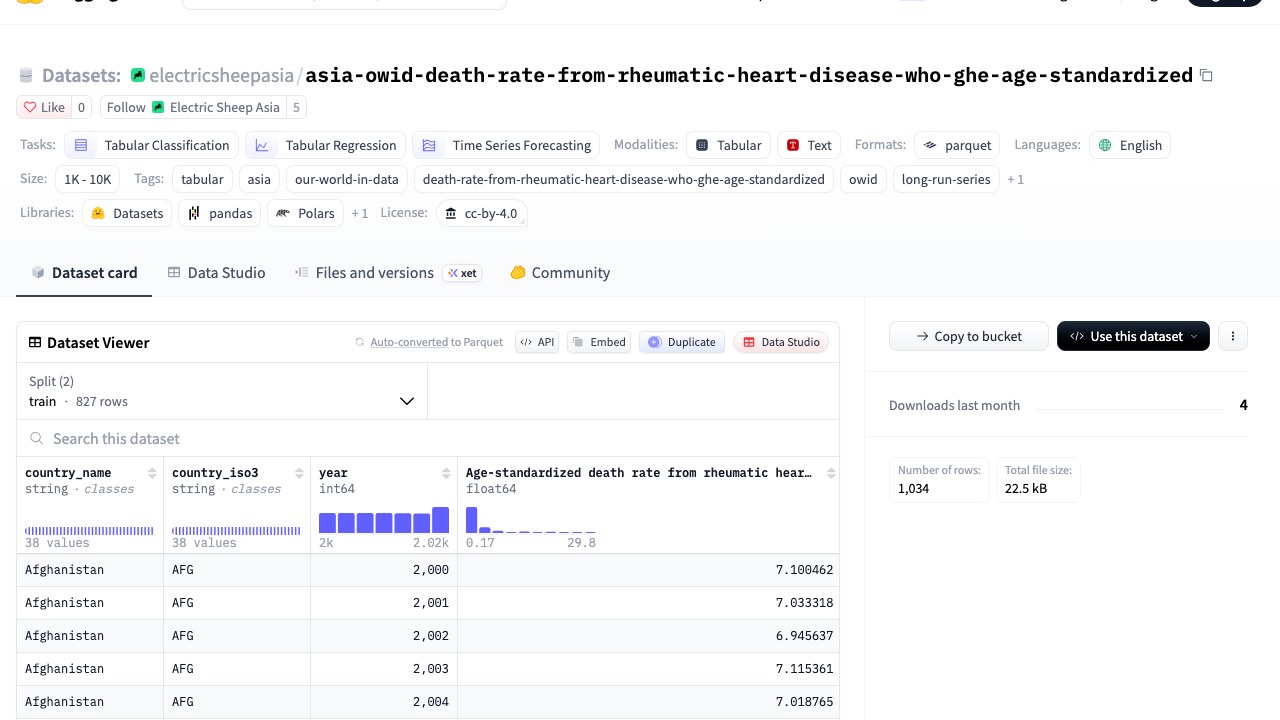Open Data Studio from the viewer toolbar

pos(780,342)
